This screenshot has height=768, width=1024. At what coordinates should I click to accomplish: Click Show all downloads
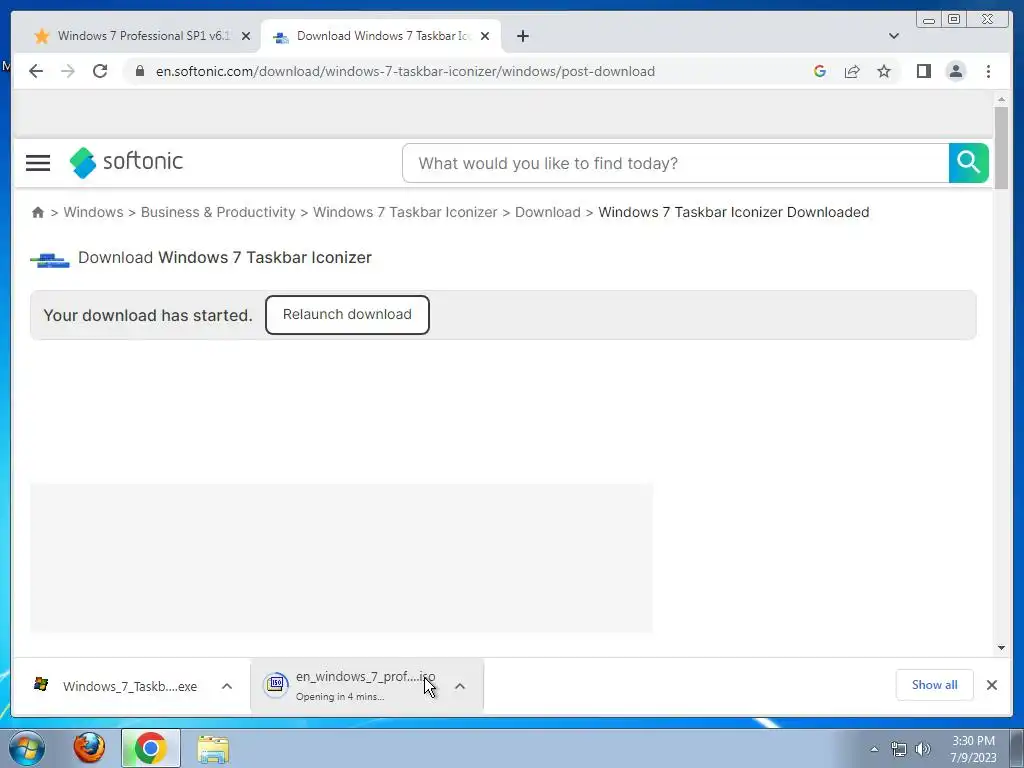(x=935, y=684)
